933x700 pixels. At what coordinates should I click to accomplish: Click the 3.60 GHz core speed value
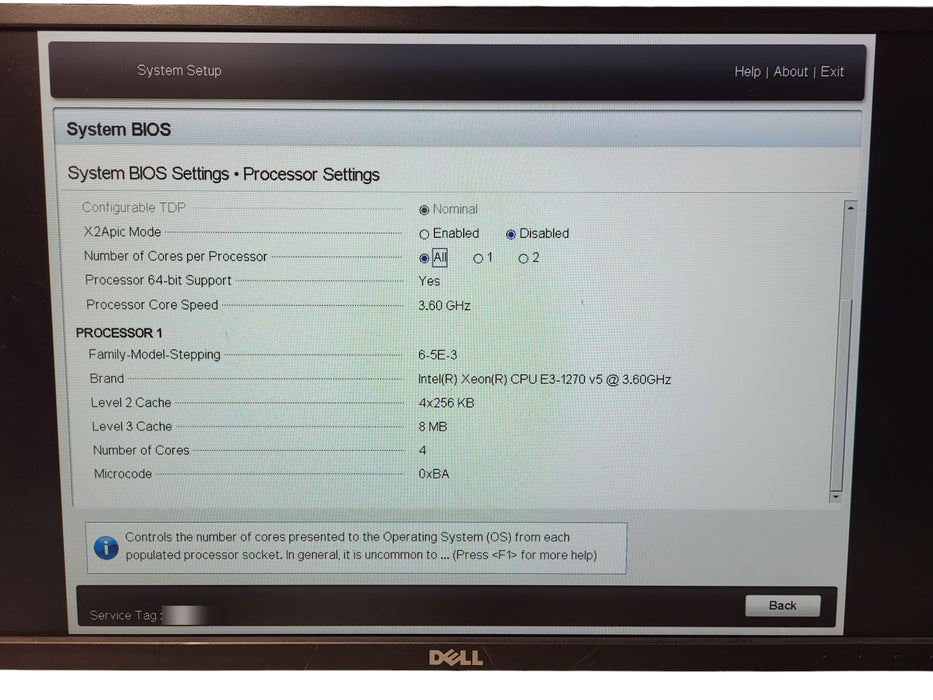tap(444, 305)
